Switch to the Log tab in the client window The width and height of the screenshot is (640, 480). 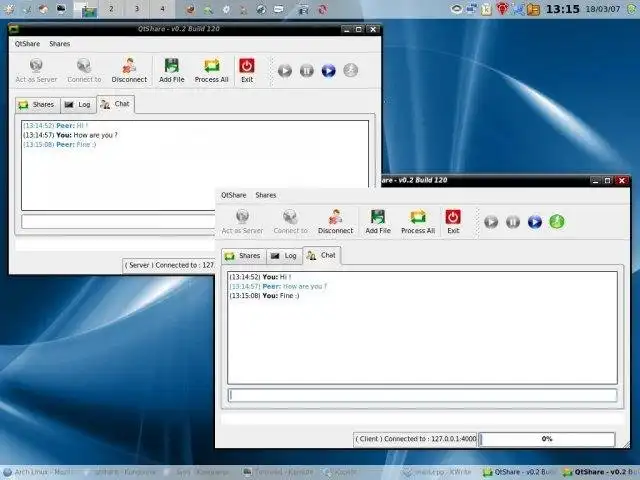pos(284,256)
